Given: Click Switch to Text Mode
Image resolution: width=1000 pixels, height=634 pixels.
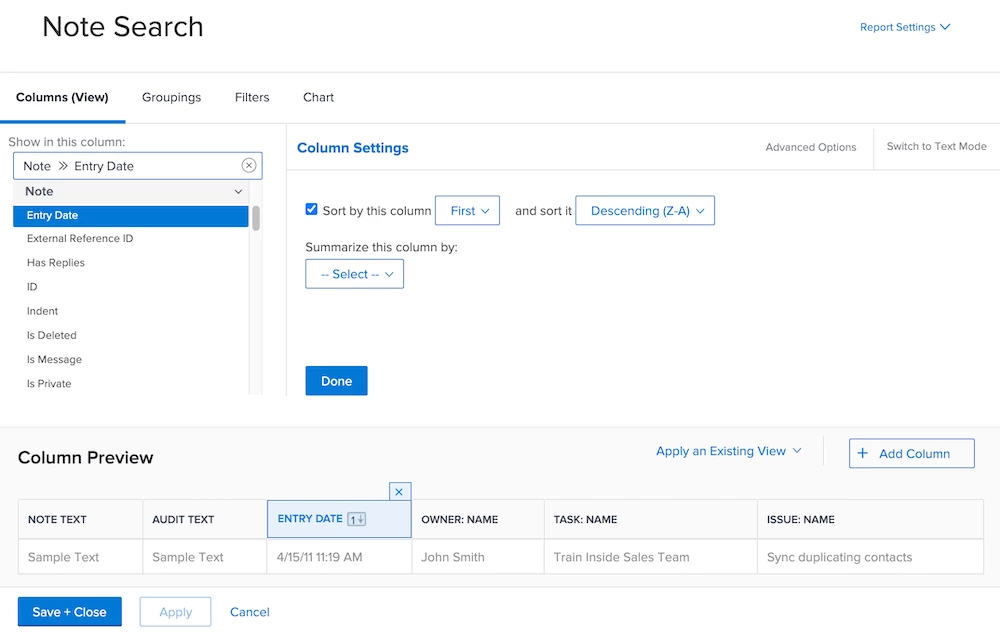Looking at the screenshot, I should (x=936, y=146).
